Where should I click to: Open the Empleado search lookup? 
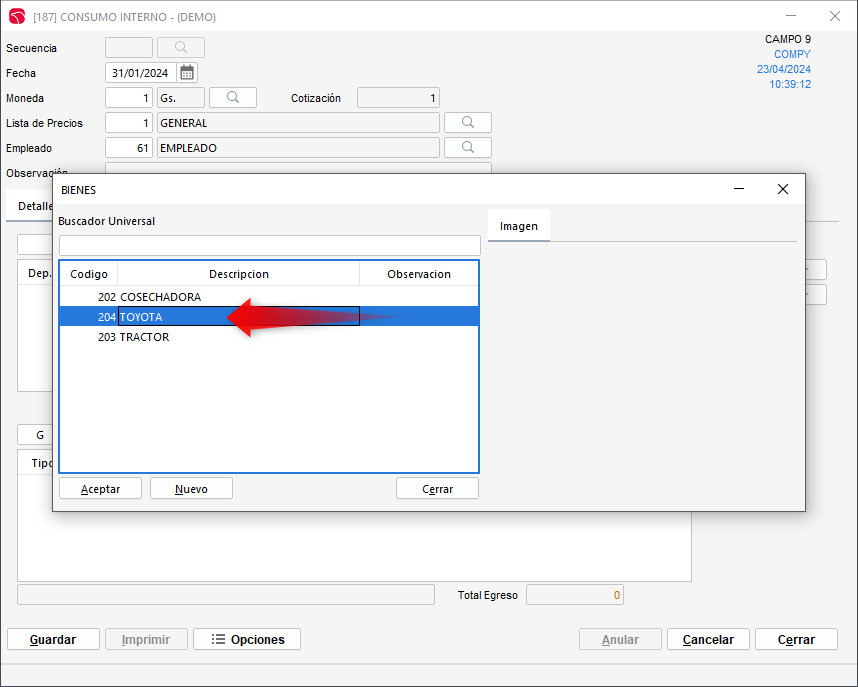coord(468,148)
